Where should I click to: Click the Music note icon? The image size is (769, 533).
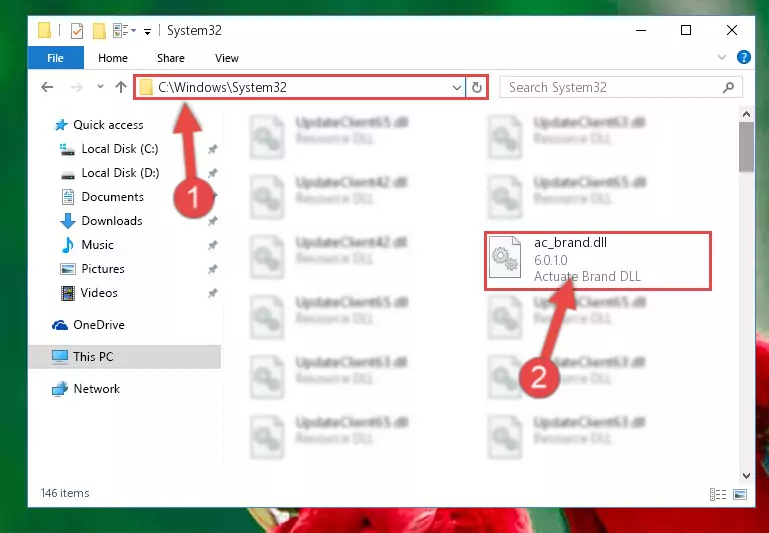[67, 245]
